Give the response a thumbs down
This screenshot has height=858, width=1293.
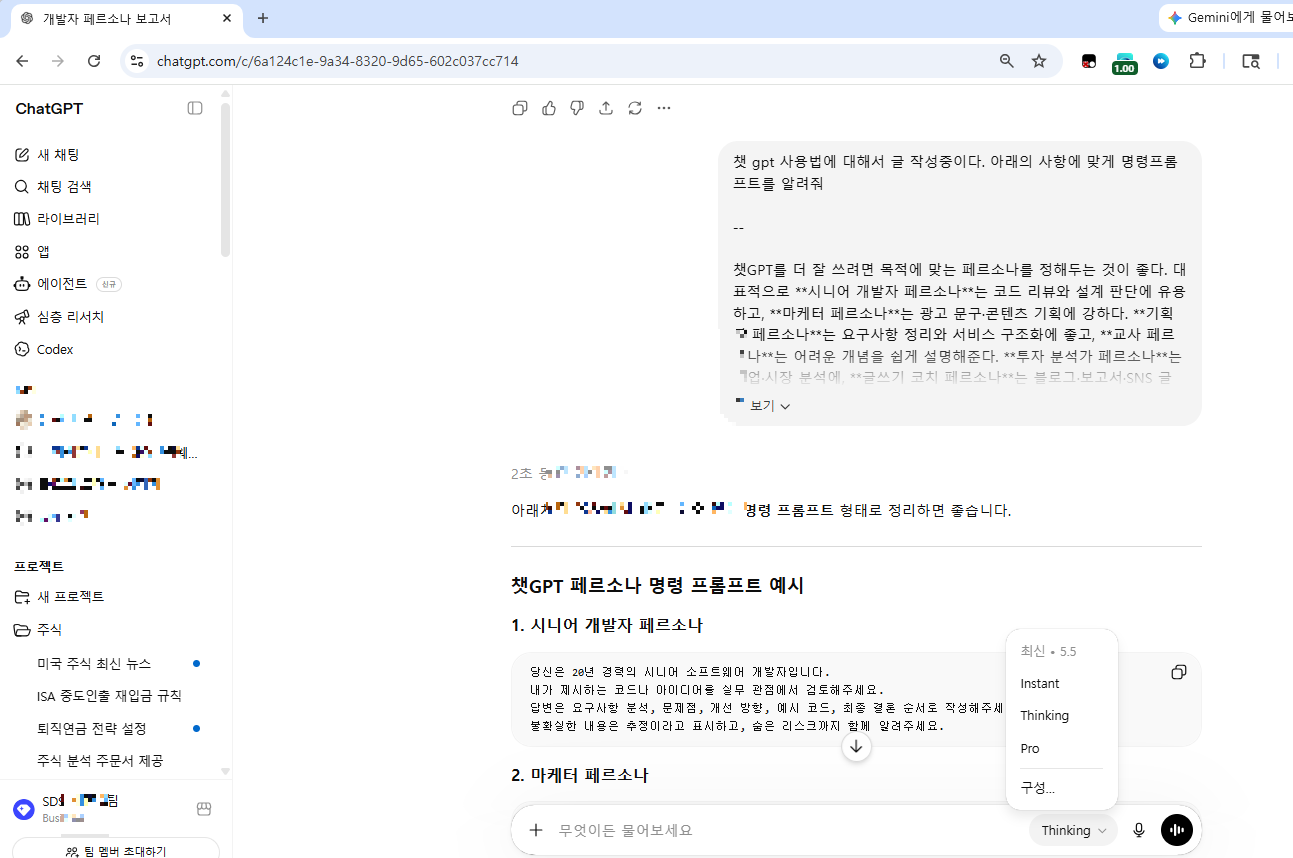click(x=577, y=108)
